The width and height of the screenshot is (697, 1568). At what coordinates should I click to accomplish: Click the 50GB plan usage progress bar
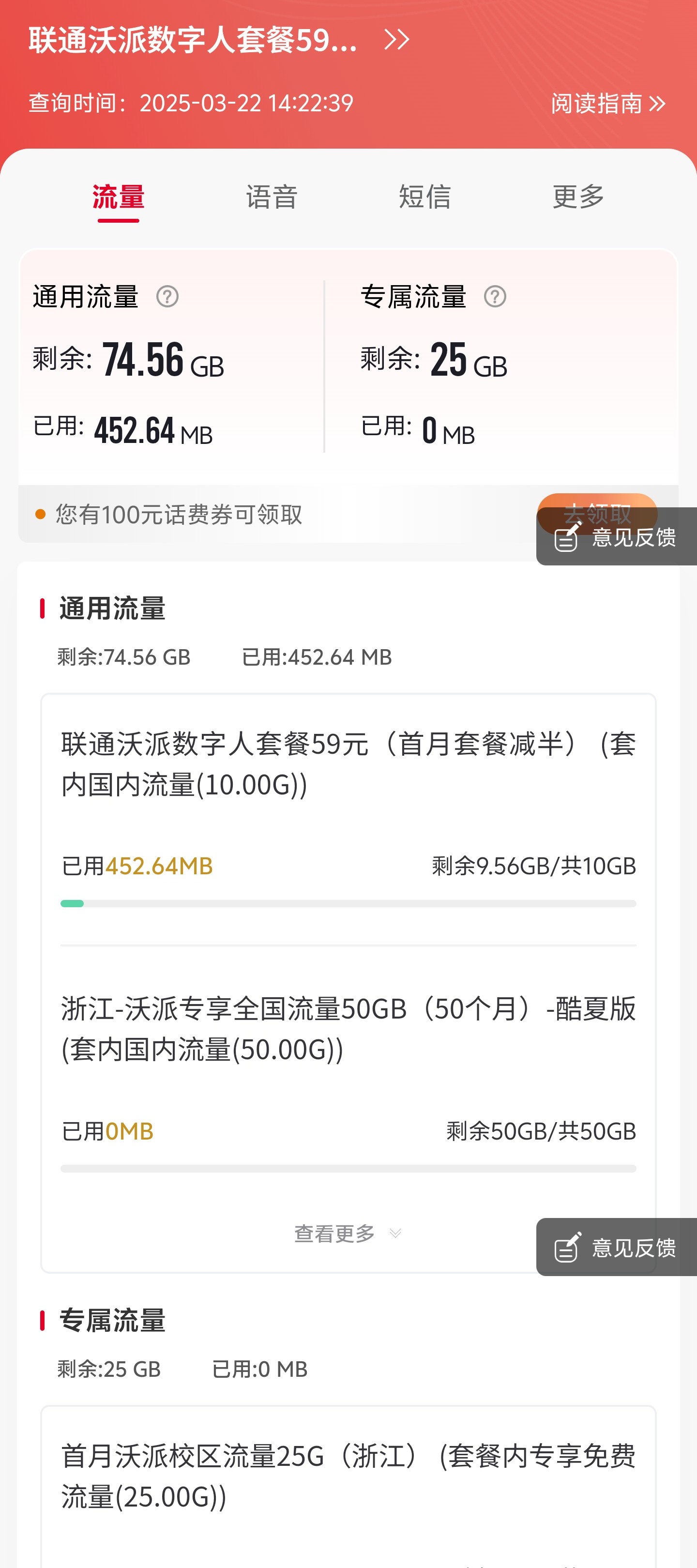pyautogui.click(x=348, y=1169)
